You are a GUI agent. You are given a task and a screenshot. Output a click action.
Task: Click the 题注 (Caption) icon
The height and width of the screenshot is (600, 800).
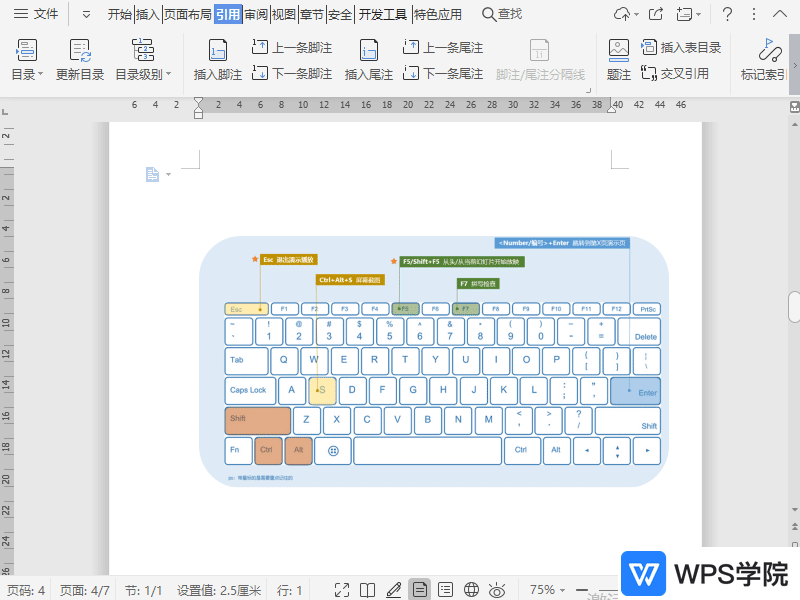click(x=619, y=52)
